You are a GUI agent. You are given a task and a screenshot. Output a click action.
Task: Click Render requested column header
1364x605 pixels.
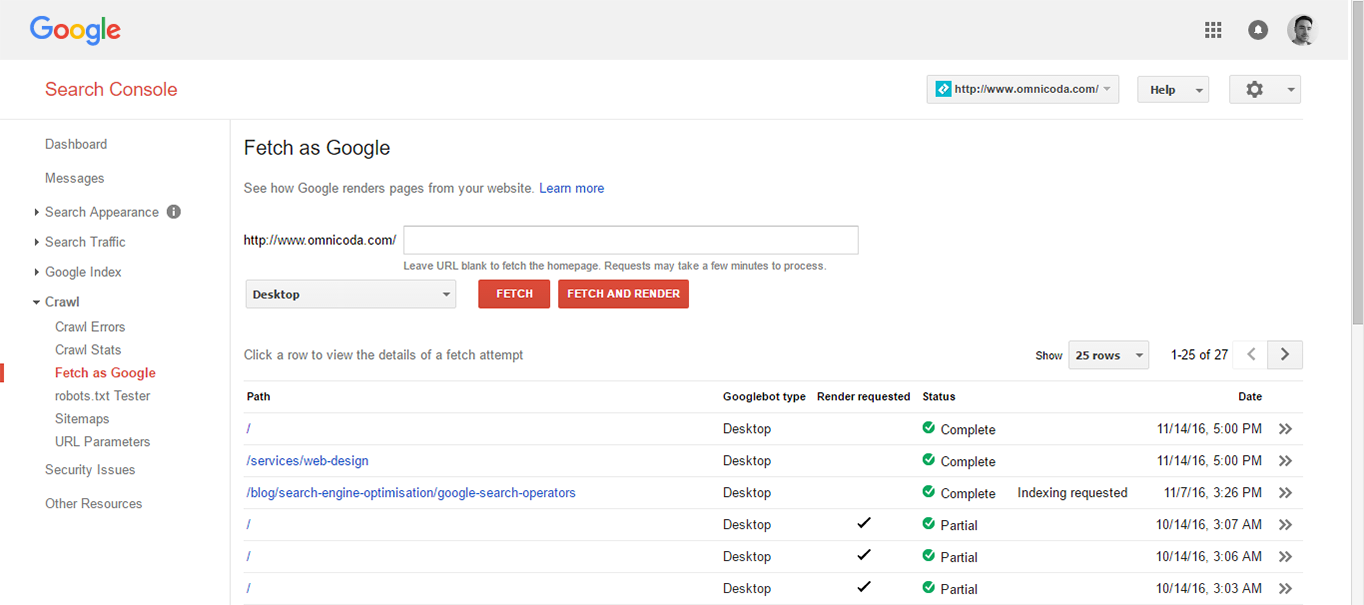click(x=863, y=397)
